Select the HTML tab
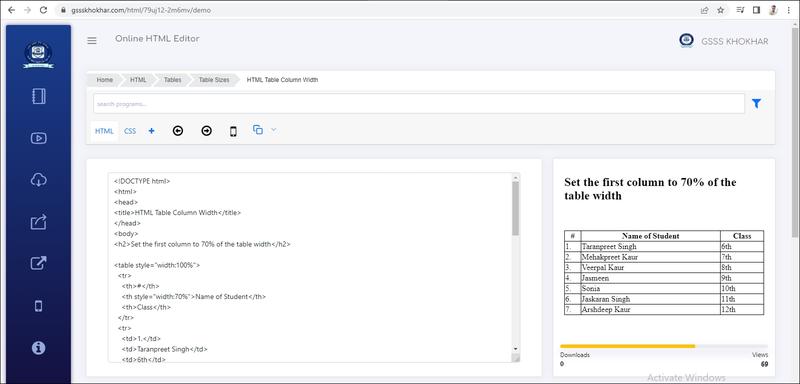This screenshot has width=800, height=384. tap(104, 131)
